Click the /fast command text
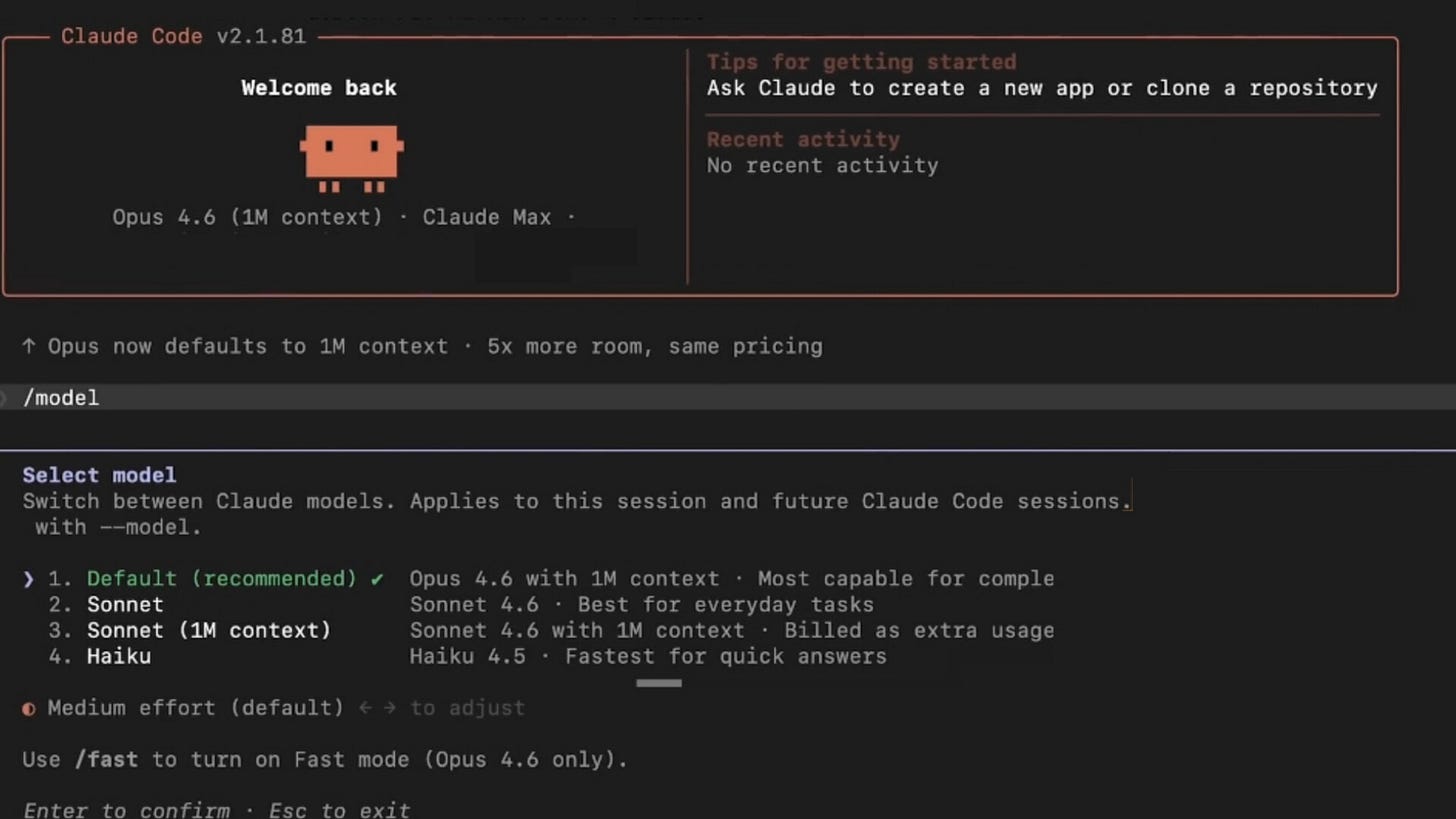This screenshot has width=1456, height=819. coord(106,760)
